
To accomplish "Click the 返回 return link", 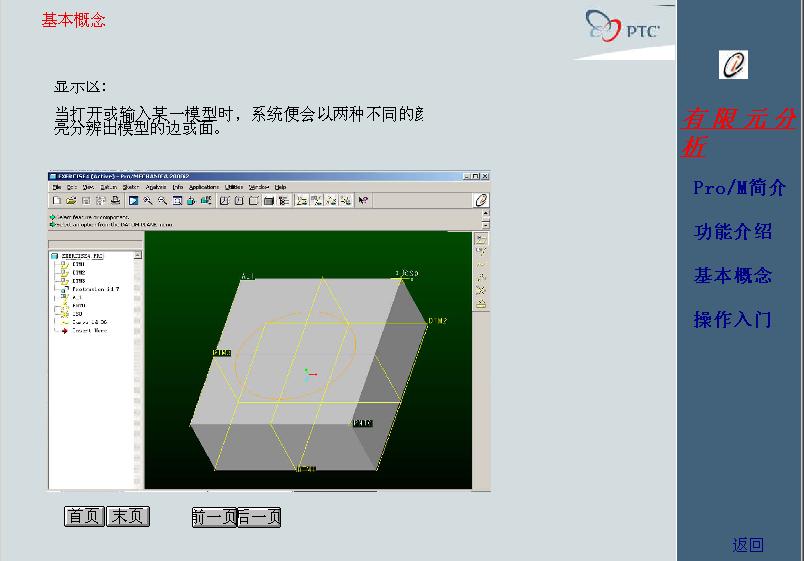I will pyautogui.click(x=748, y=545).
